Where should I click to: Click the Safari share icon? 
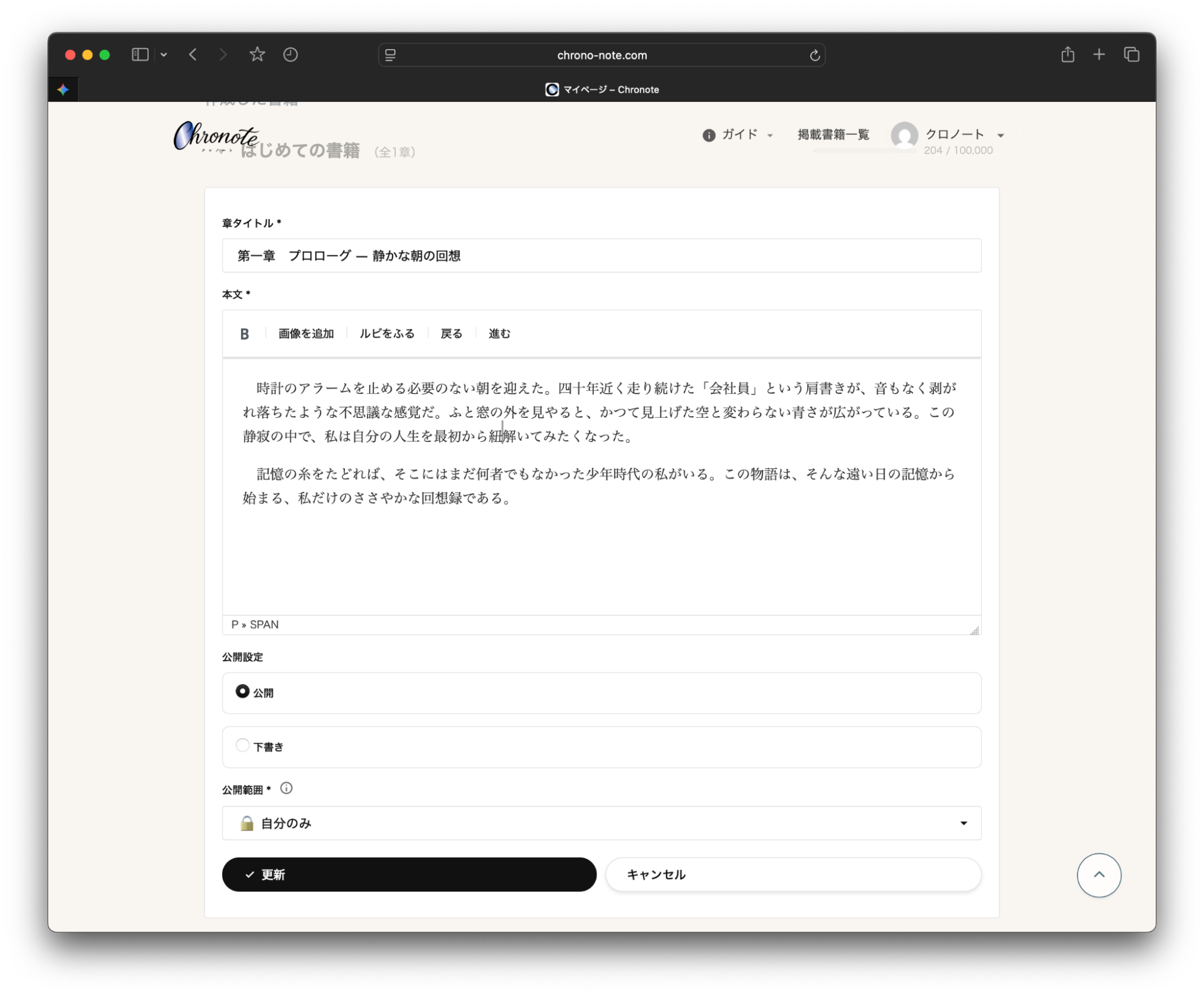(1067, 55)
